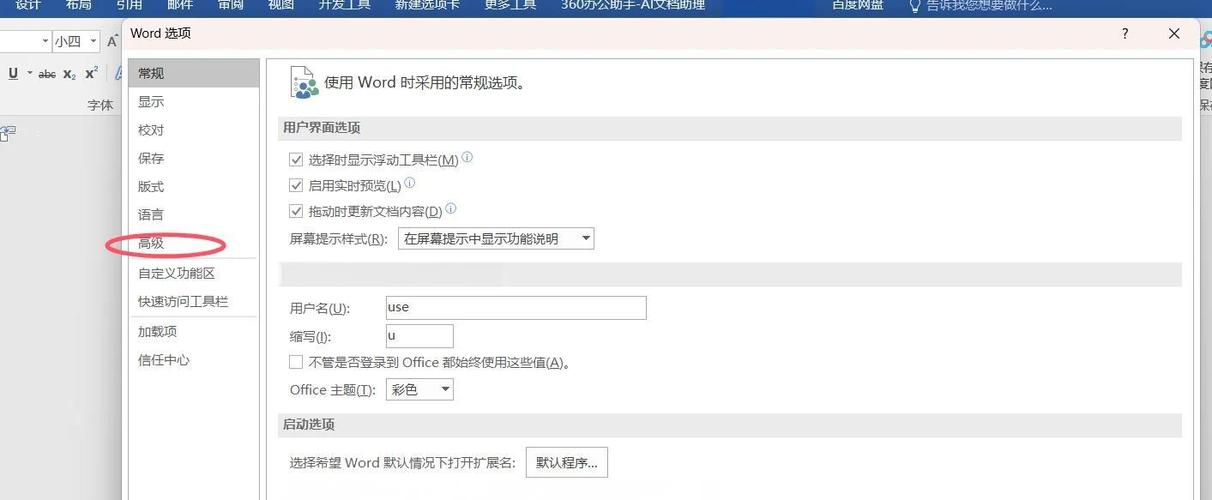
Task: Open the font name dropdown arrow
Action: pos(45,41)
